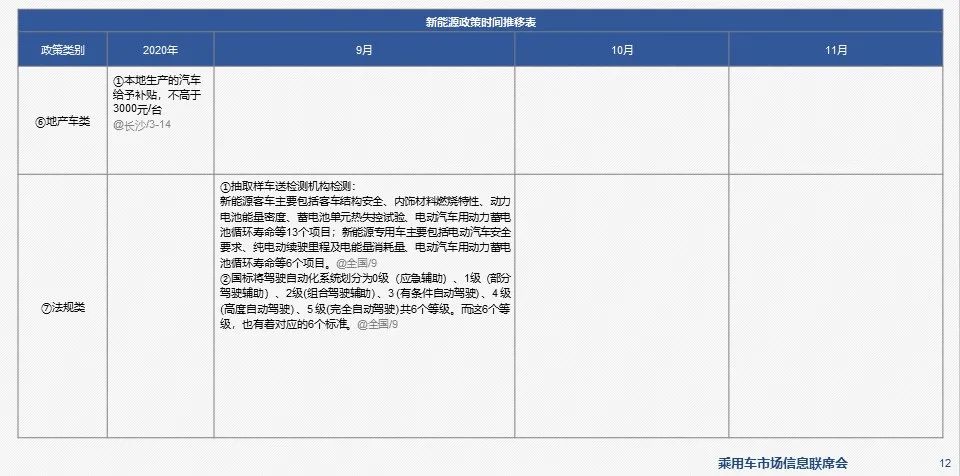
Task: Pick the 11月 column header
Action: coord(835,50)
